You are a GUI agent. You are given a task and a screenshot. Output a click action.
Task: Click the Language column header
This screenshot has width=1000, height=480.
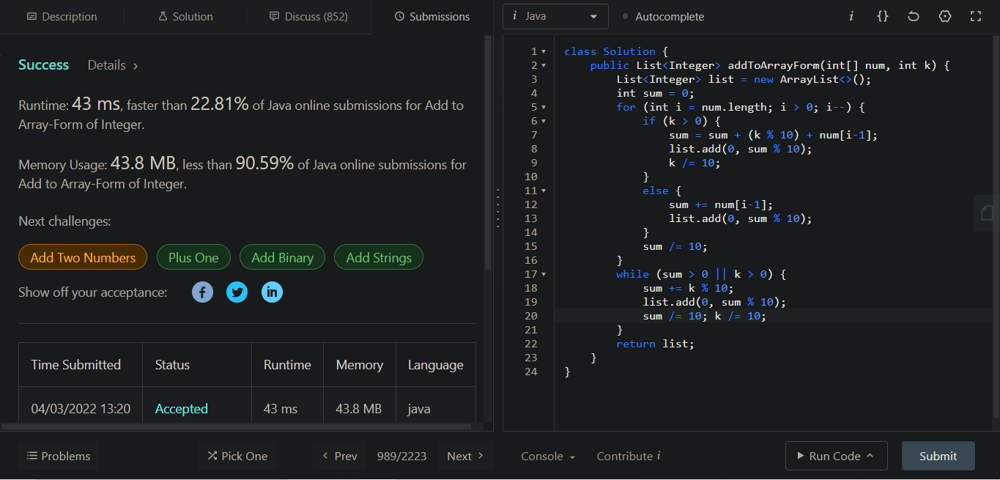(x=436, y=365)
